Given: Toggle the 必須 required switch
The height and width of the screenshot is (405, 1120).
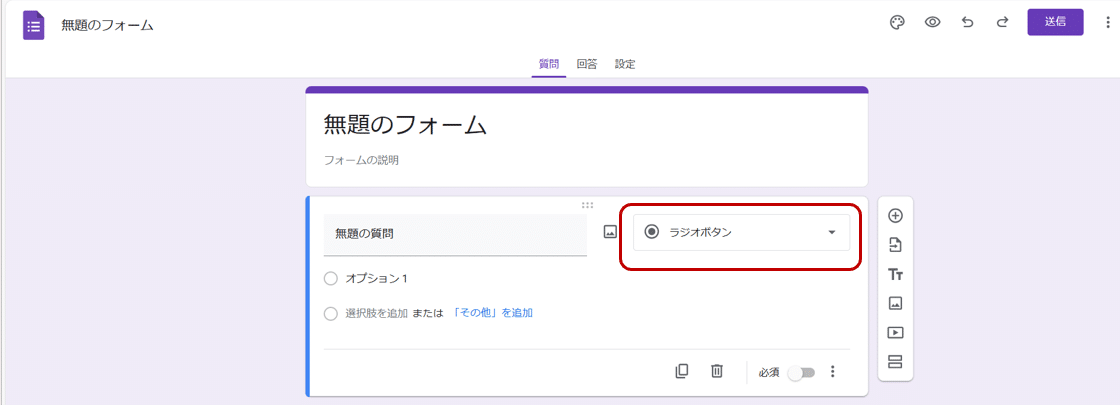Looking at the screenshot, I should click(x=802, y=372).
